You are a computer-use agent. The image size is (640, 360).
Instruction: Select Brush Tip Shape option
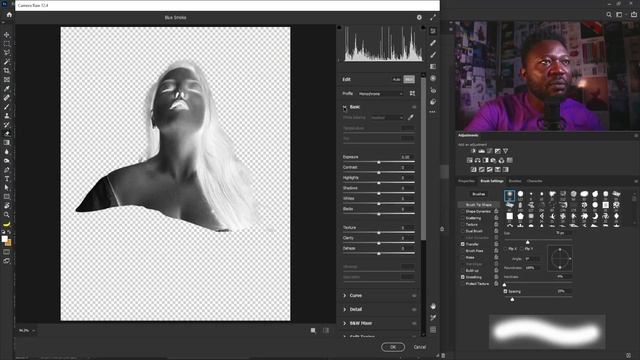479,204
